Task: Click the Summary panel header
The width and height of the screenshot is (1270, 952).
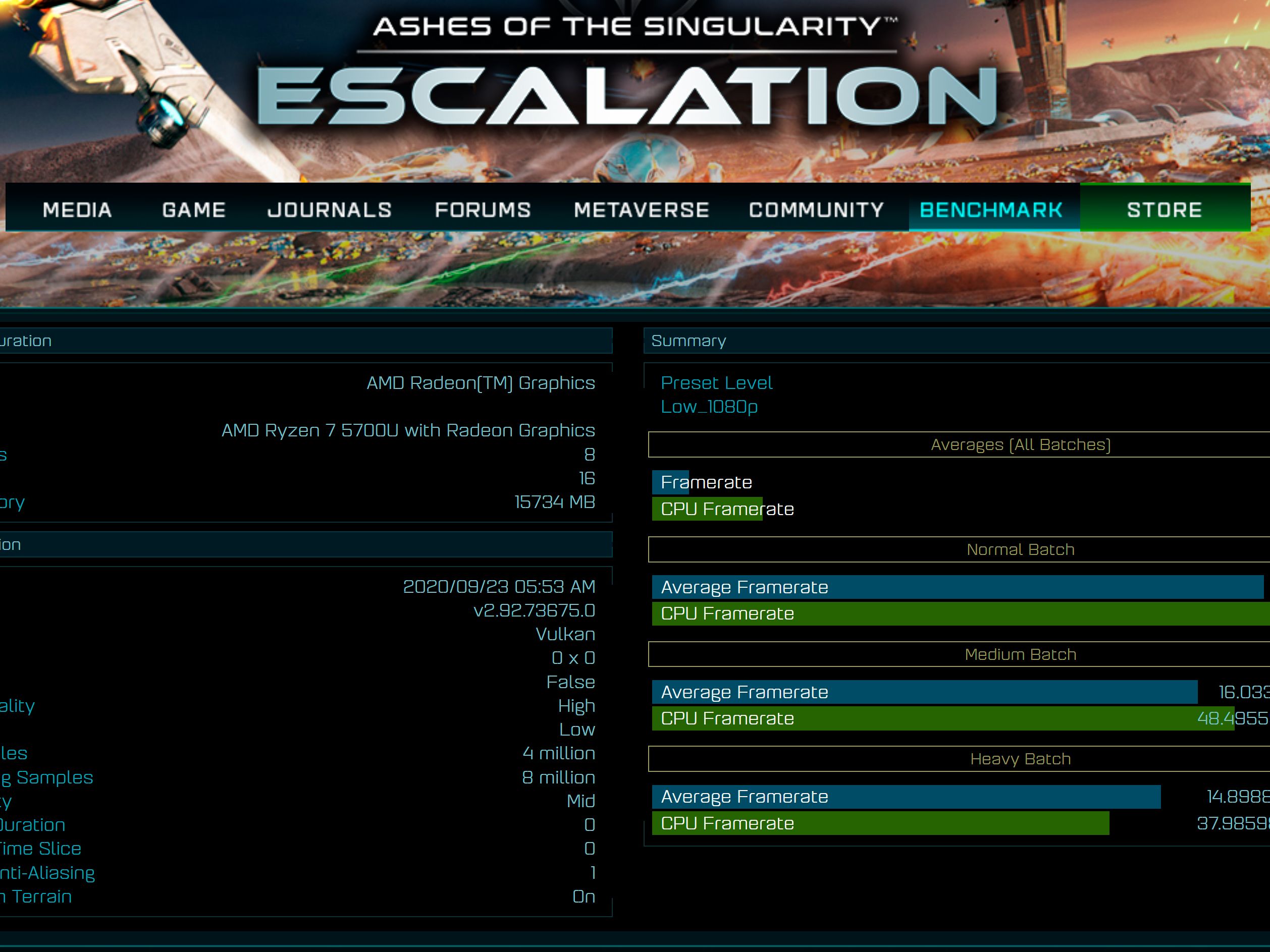Action: click(957, 341)
